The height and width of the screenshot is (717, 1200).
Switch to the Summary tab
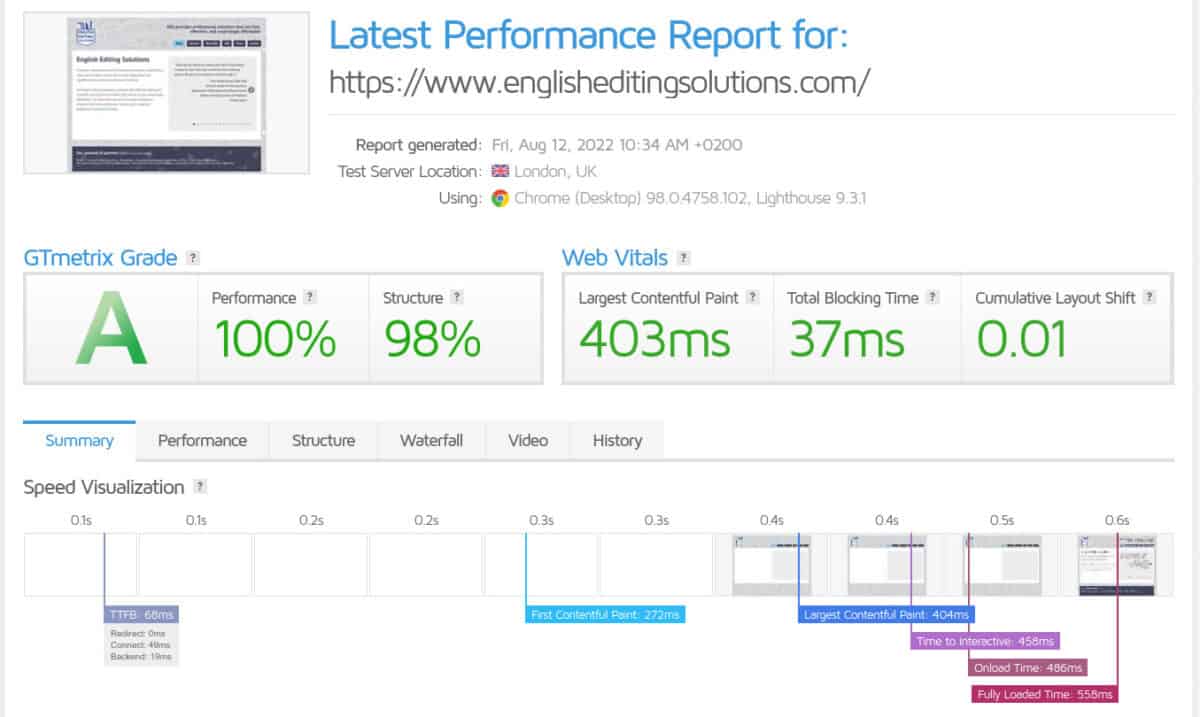pyautogui.click(x=79, y=440)
